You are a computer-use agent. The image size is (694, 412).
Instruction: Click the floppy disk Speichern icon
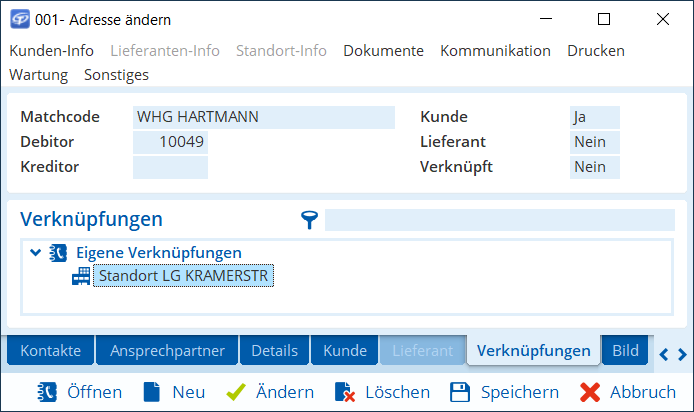[460, 391]
